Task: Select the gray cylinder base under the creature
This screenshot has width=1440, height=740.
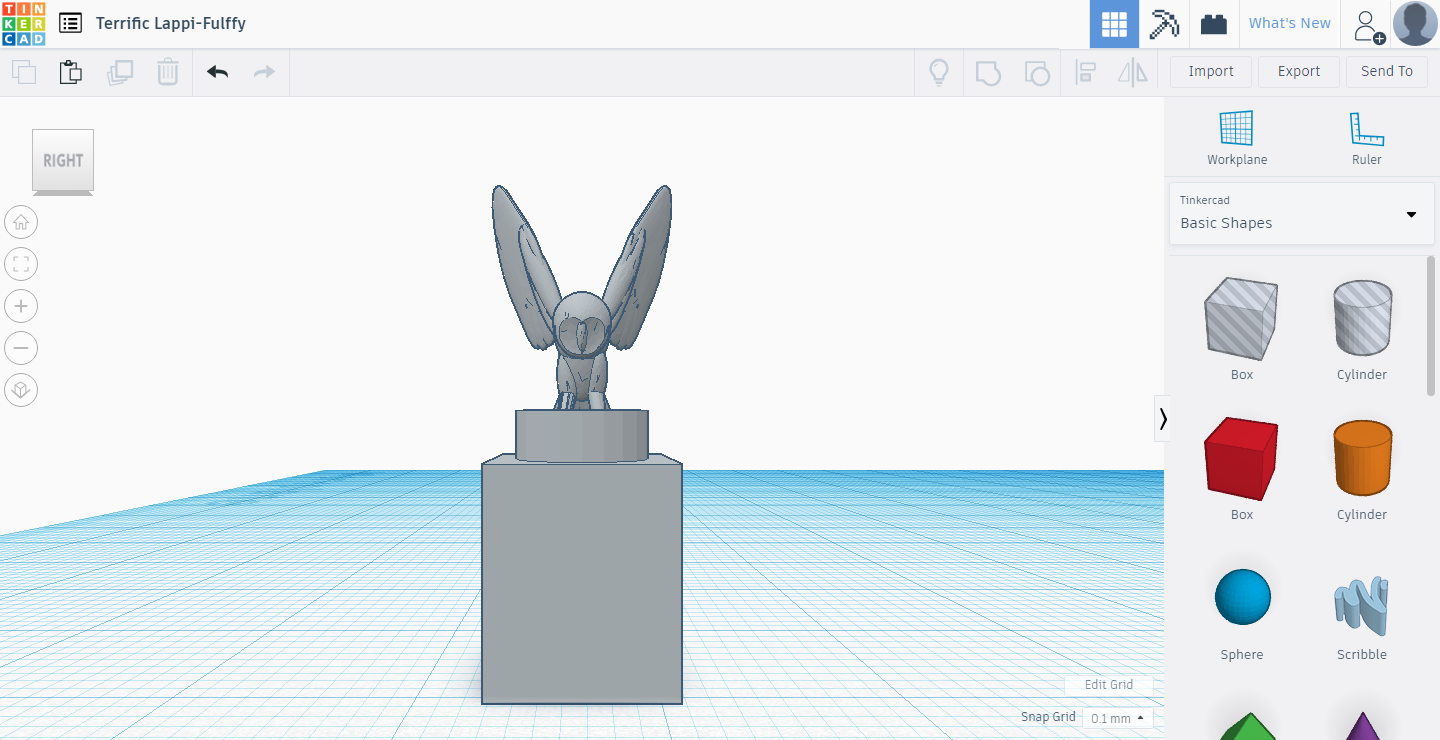Action: (x=582, y=438)
